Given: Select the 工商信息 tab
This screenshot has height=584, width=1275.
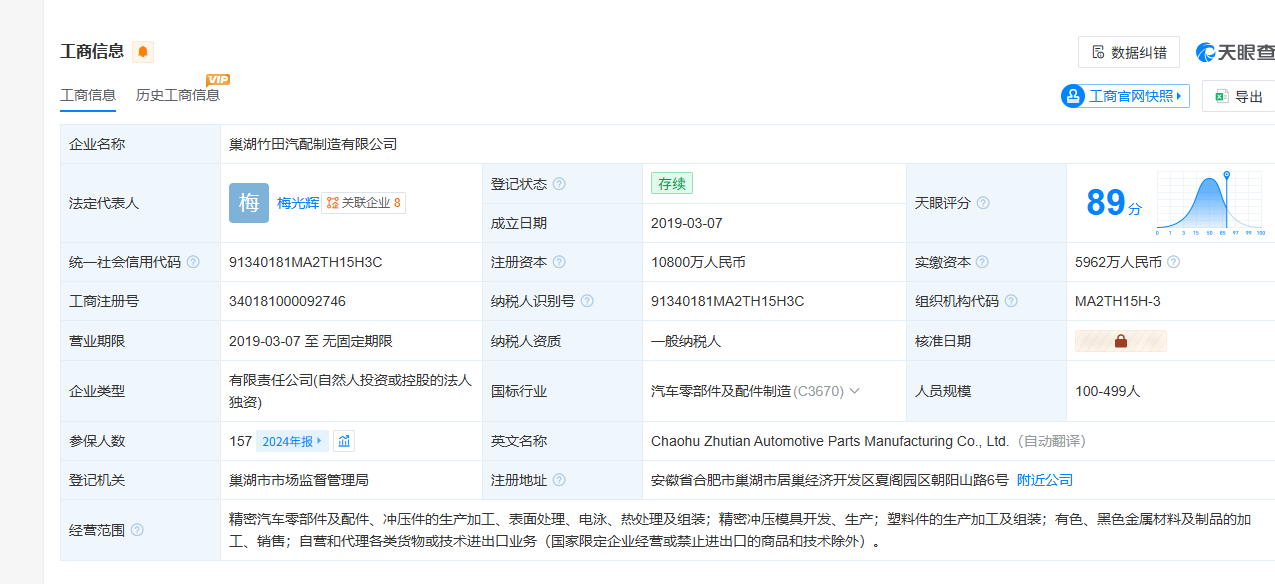Looking at the screenshot, I should 88,95.
